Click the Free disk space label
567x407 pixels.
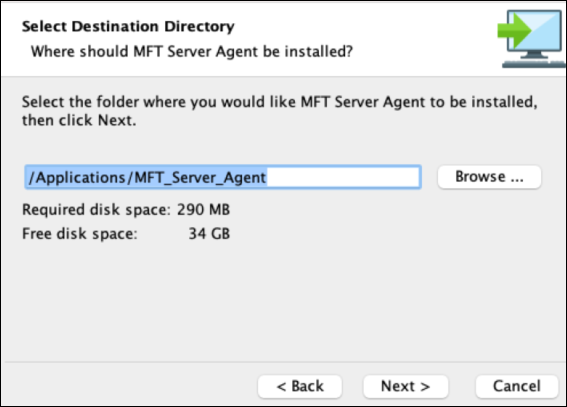80,234
